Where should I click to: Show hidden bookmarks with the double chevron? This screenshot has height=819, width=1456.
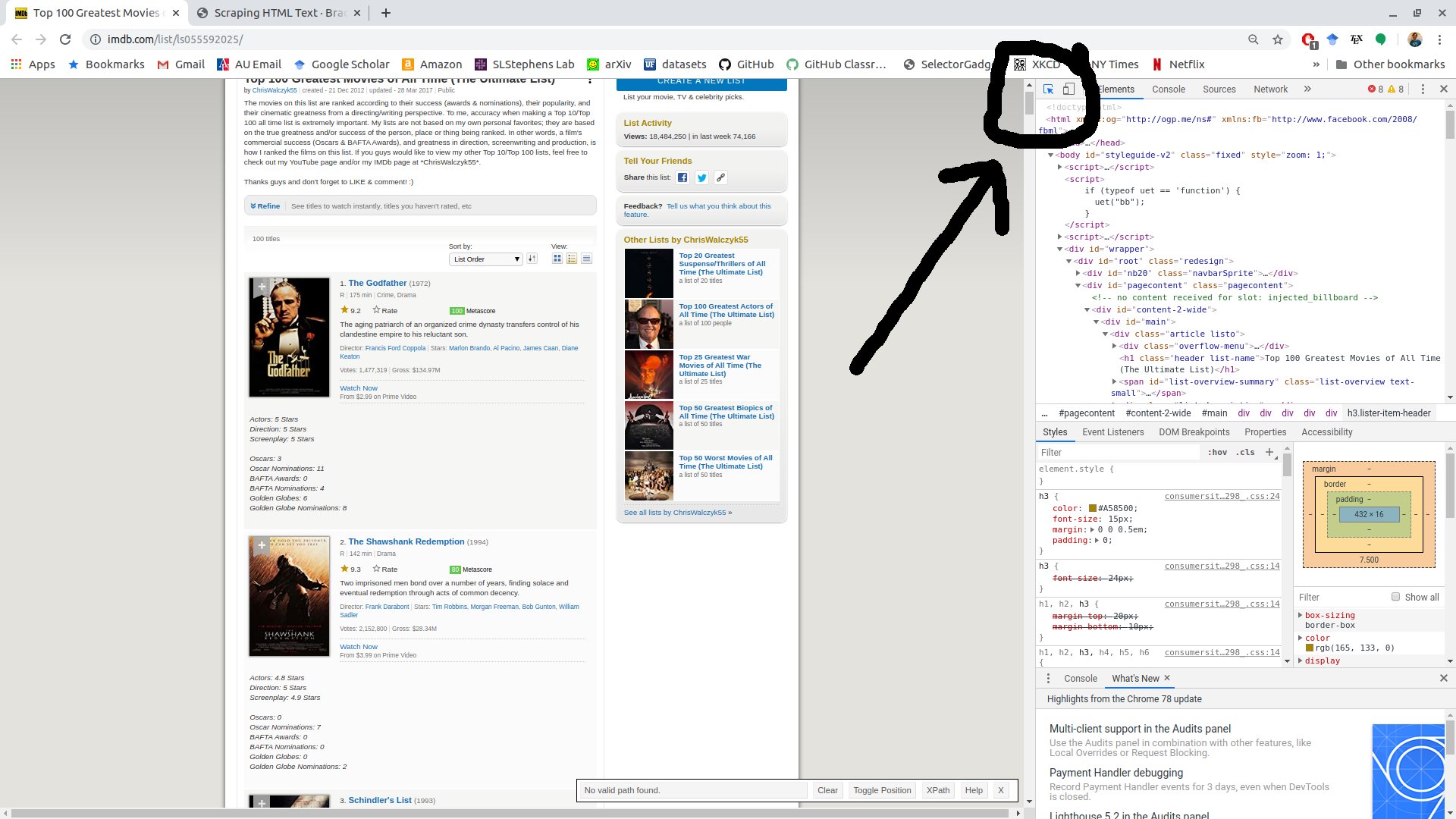1316,64
